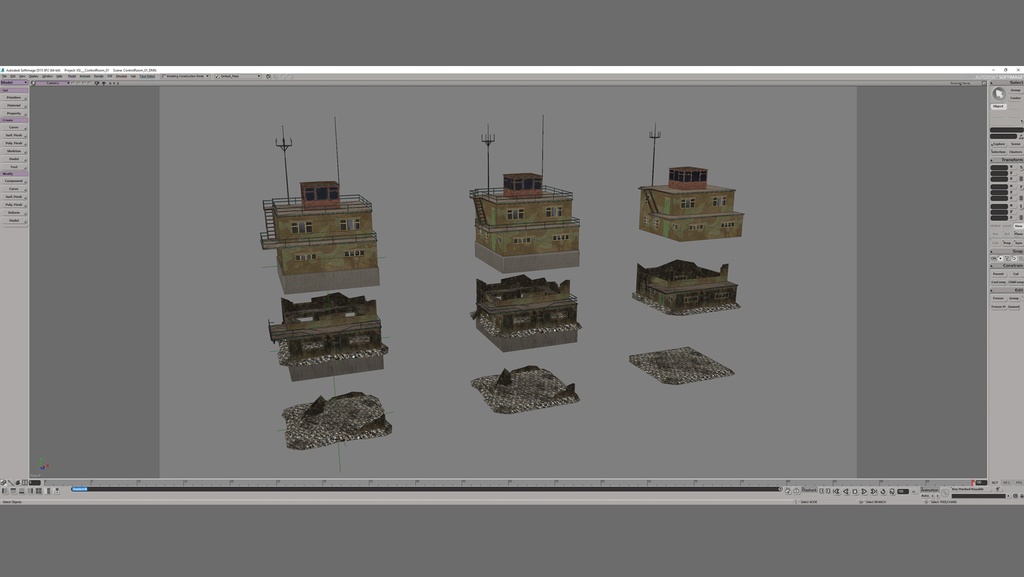Image resolution: width=1024 pixels, height=577 pixels.
Task: Open the Default_Pass dropdown
Action: [259, 75]
